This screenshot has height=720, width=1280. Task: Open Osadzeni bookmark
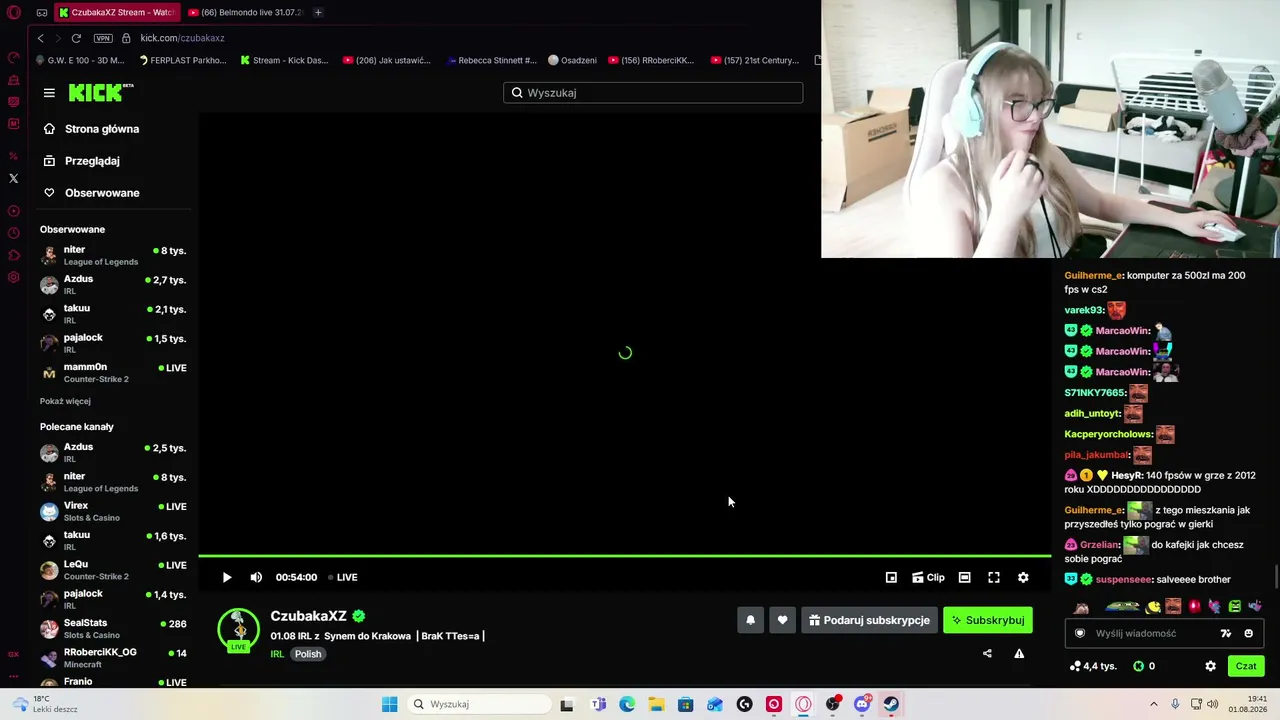click(x=572, y=60)
